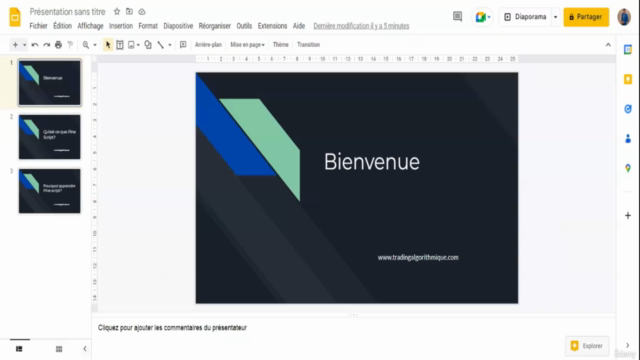
Task: Open the Contacts side panel icon
Action: click(628, 139)
